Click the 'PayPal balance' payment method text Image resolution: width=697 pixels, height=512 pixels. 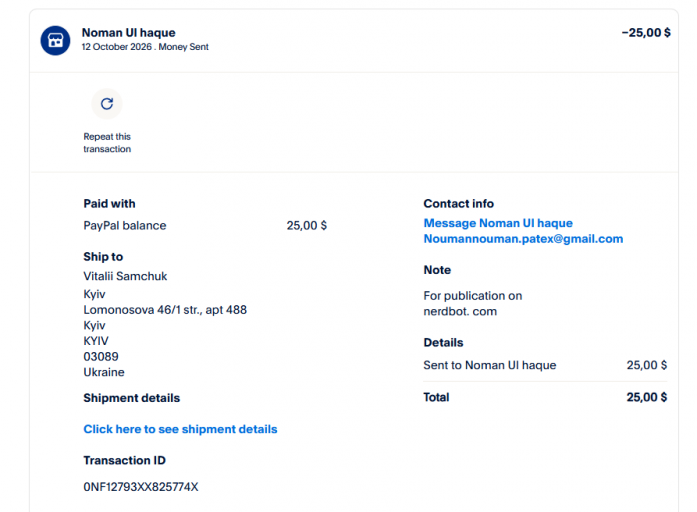point(125,226)
